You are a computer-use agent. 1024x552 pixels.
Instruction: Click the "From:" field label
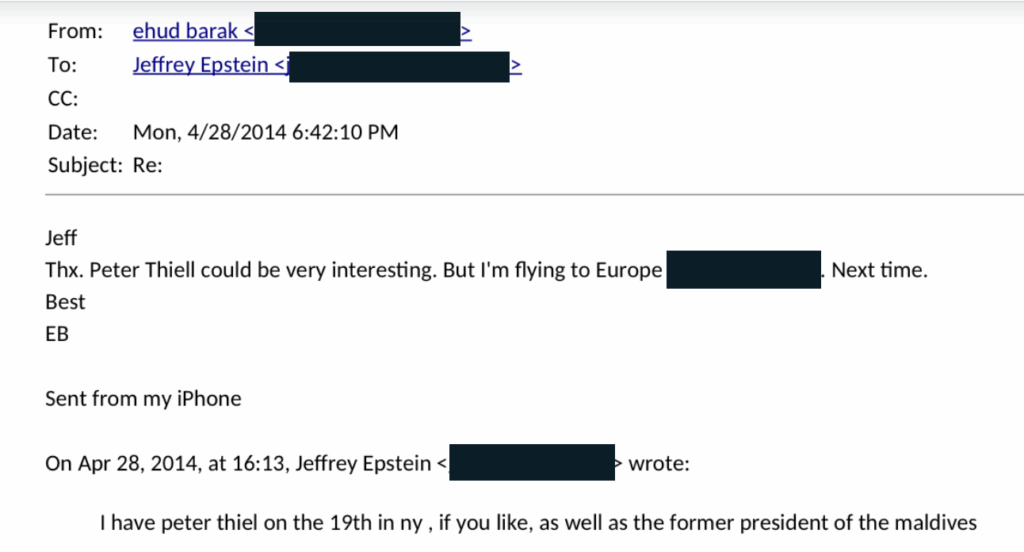tap(75, 31)
